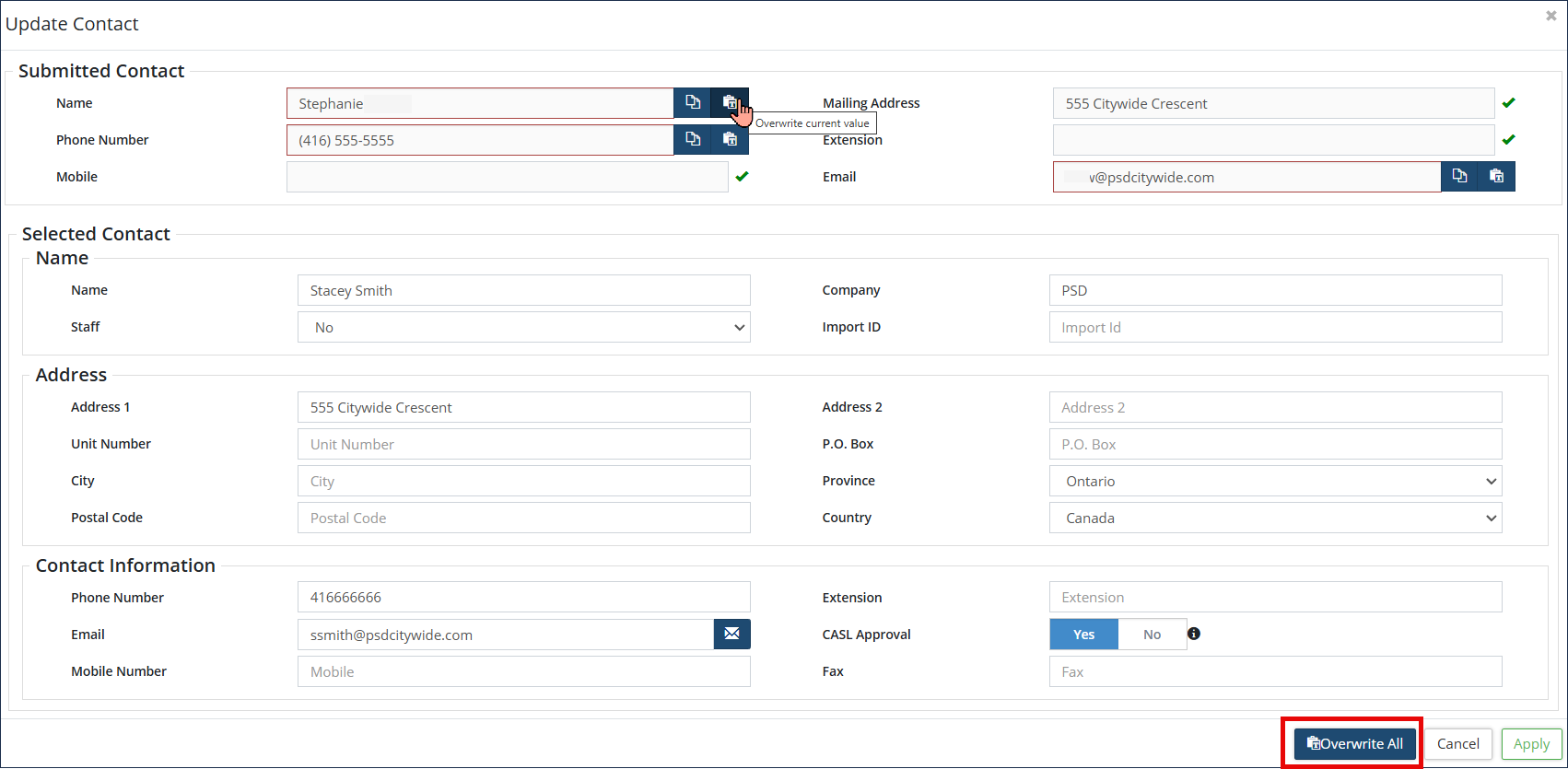Viewport: 1568px width, 769px height.
Task: Edit the selected contact Name Stacey Smith
Action: coord(524,290)
